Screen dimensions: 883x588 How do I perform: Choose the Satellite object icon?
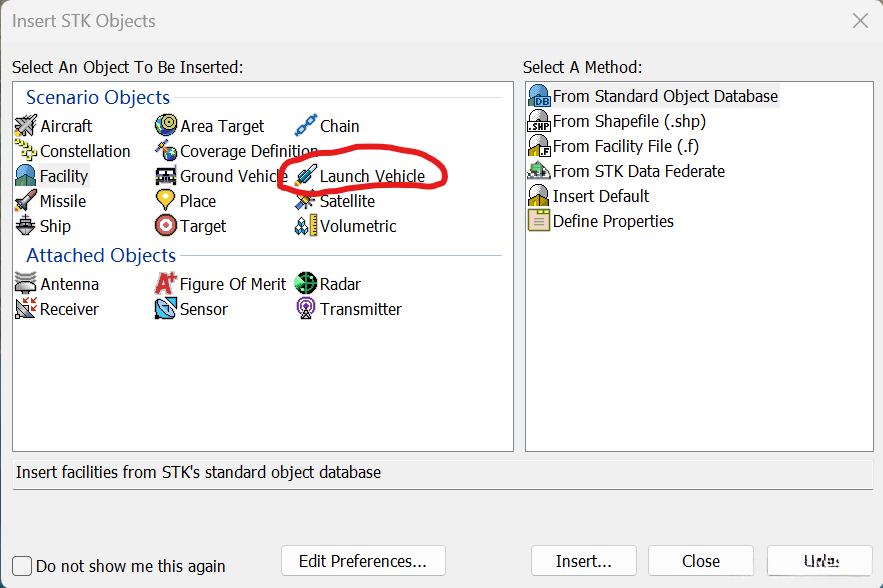(x=306, y=201)
